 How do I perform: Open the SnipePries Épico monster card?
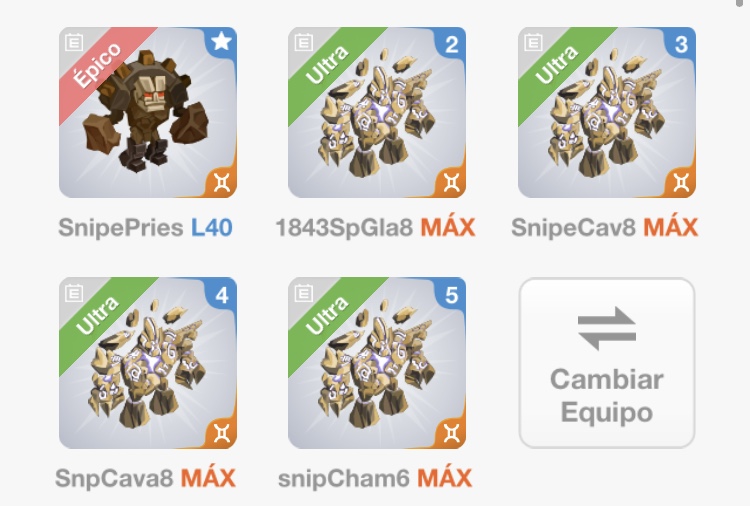coord(148,112)
